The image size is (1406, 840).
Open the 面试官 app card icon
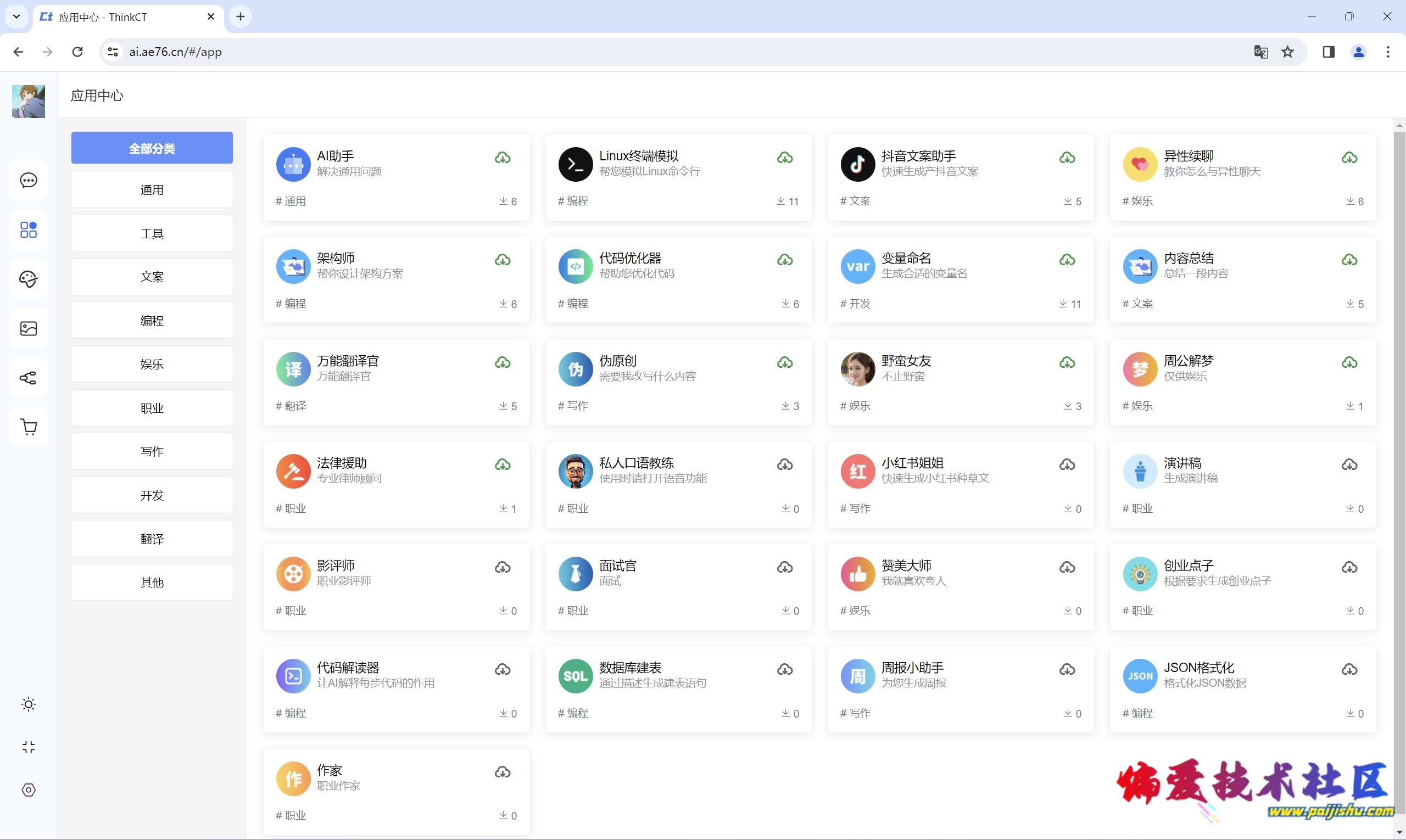pos(576,574)
